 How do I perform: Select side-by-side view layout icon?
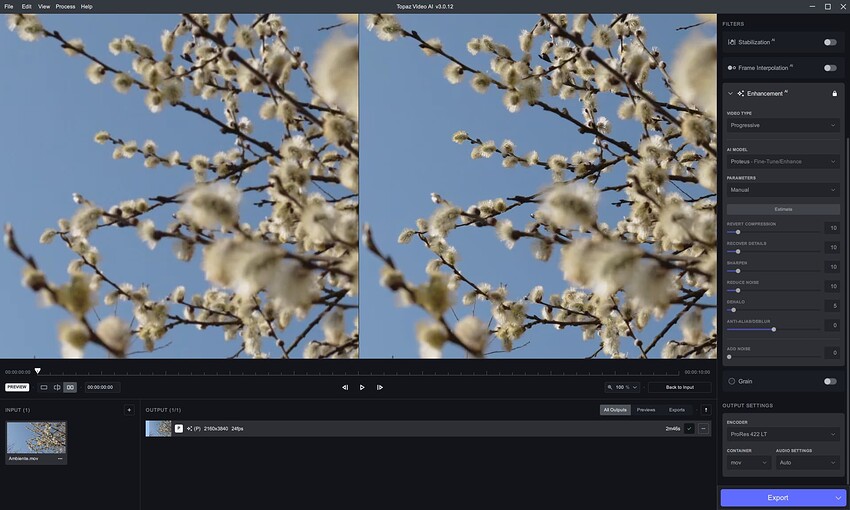[x=70, y=388]
